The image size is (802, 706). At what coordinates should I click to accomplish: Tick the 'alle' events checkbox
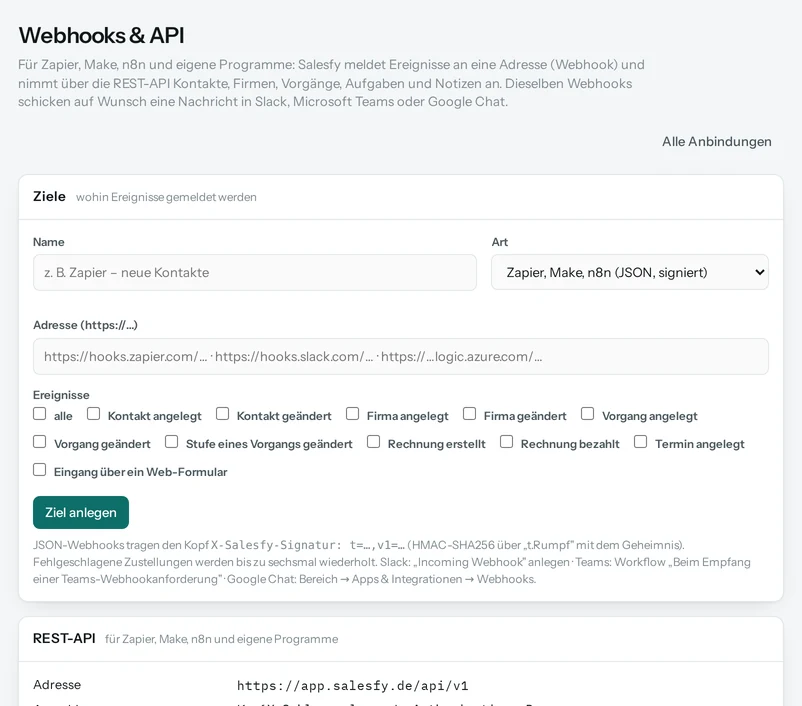[39, 413]
